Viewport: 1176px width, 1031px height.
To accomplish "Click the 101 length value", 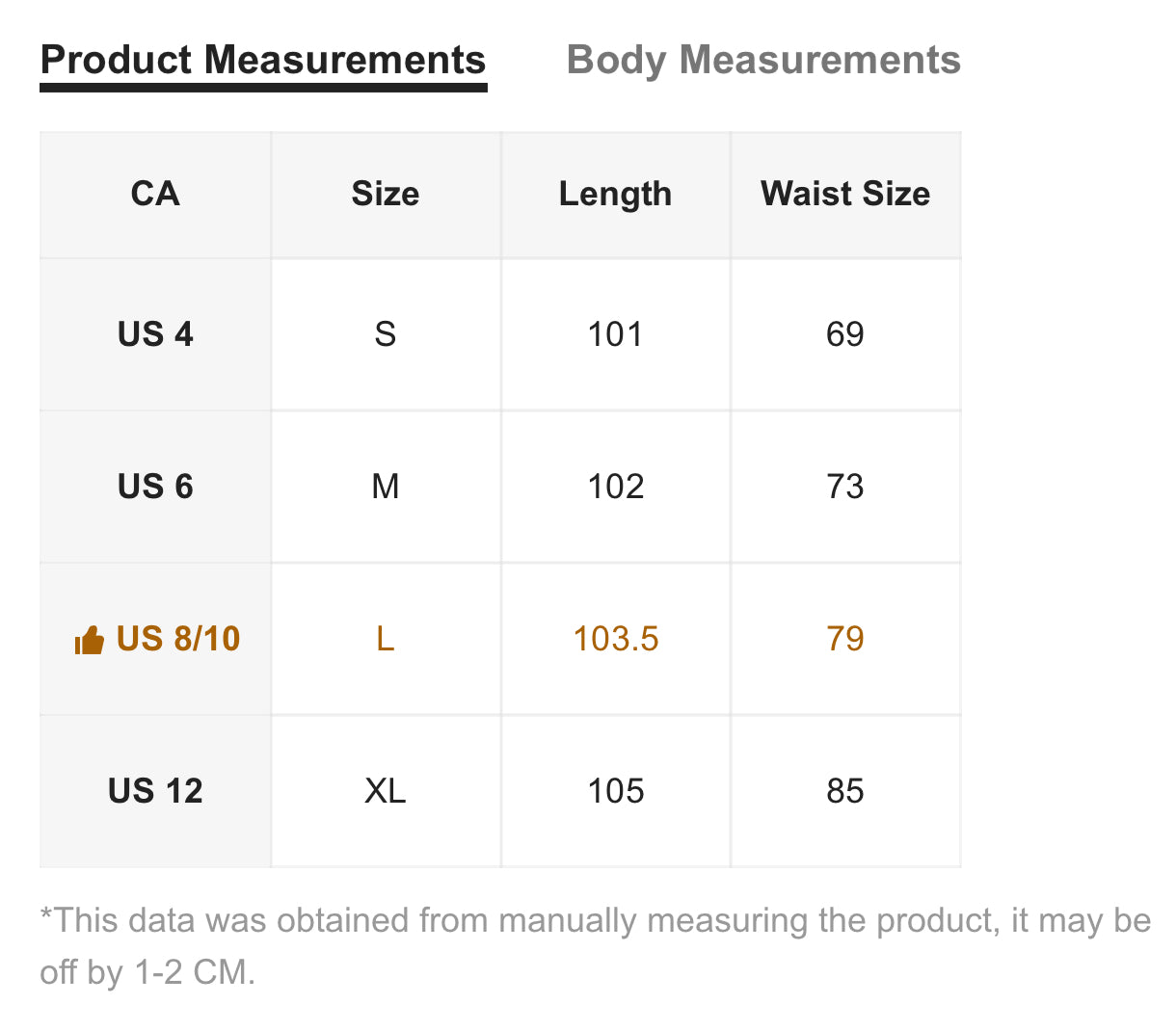I will [615, 334].
